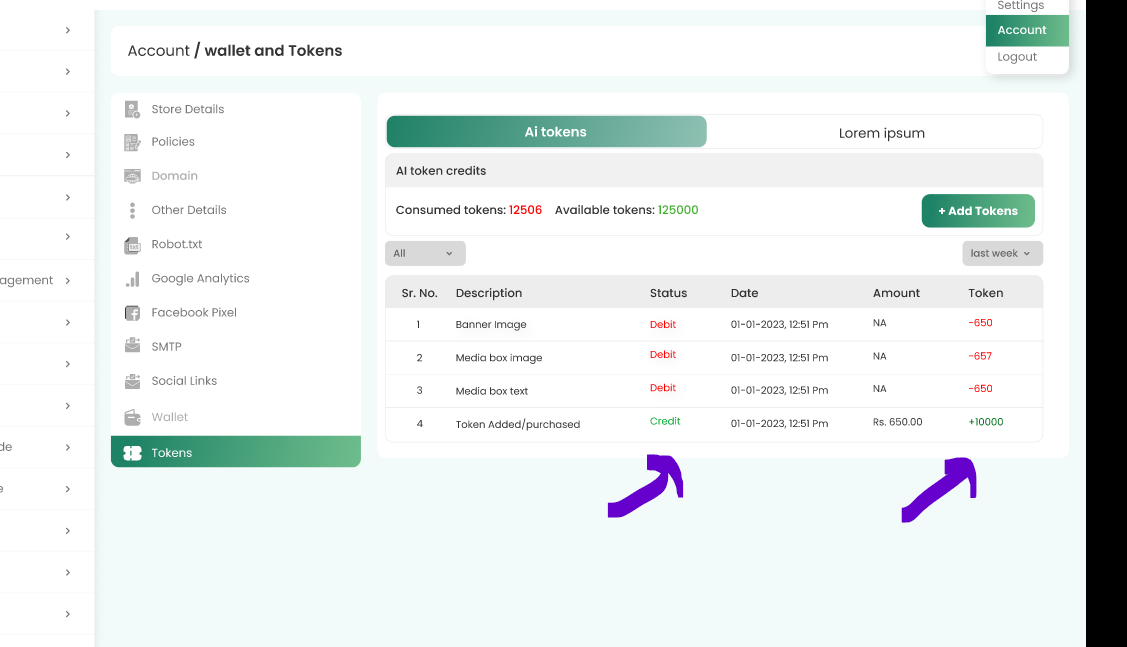
Task: Switch to the Lorem ipsum tab
Action: [881, 133]
